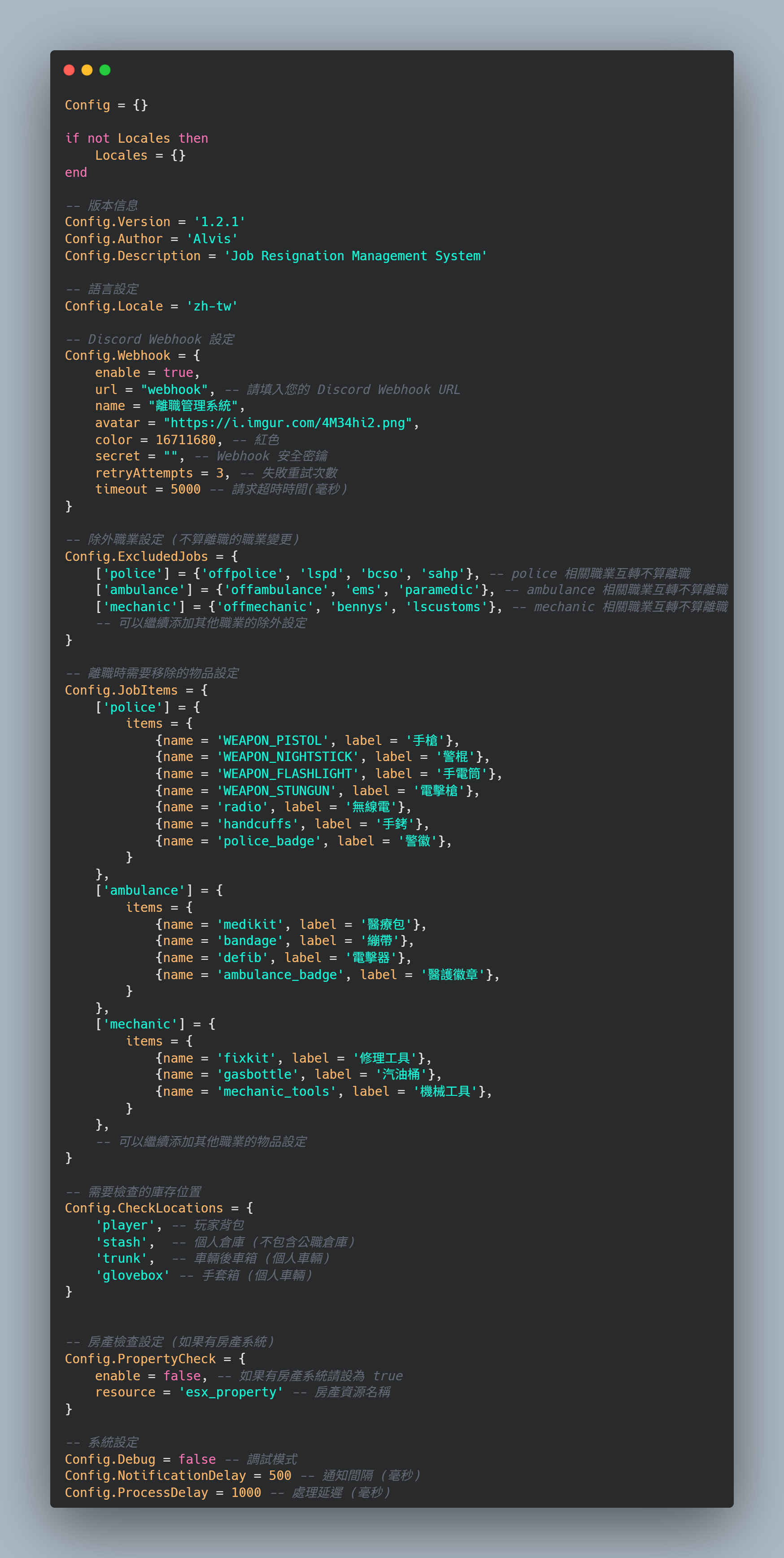Click 'Config.PropertyCheck' identifier
The image size is (784, 1558).
point(140,1358)
